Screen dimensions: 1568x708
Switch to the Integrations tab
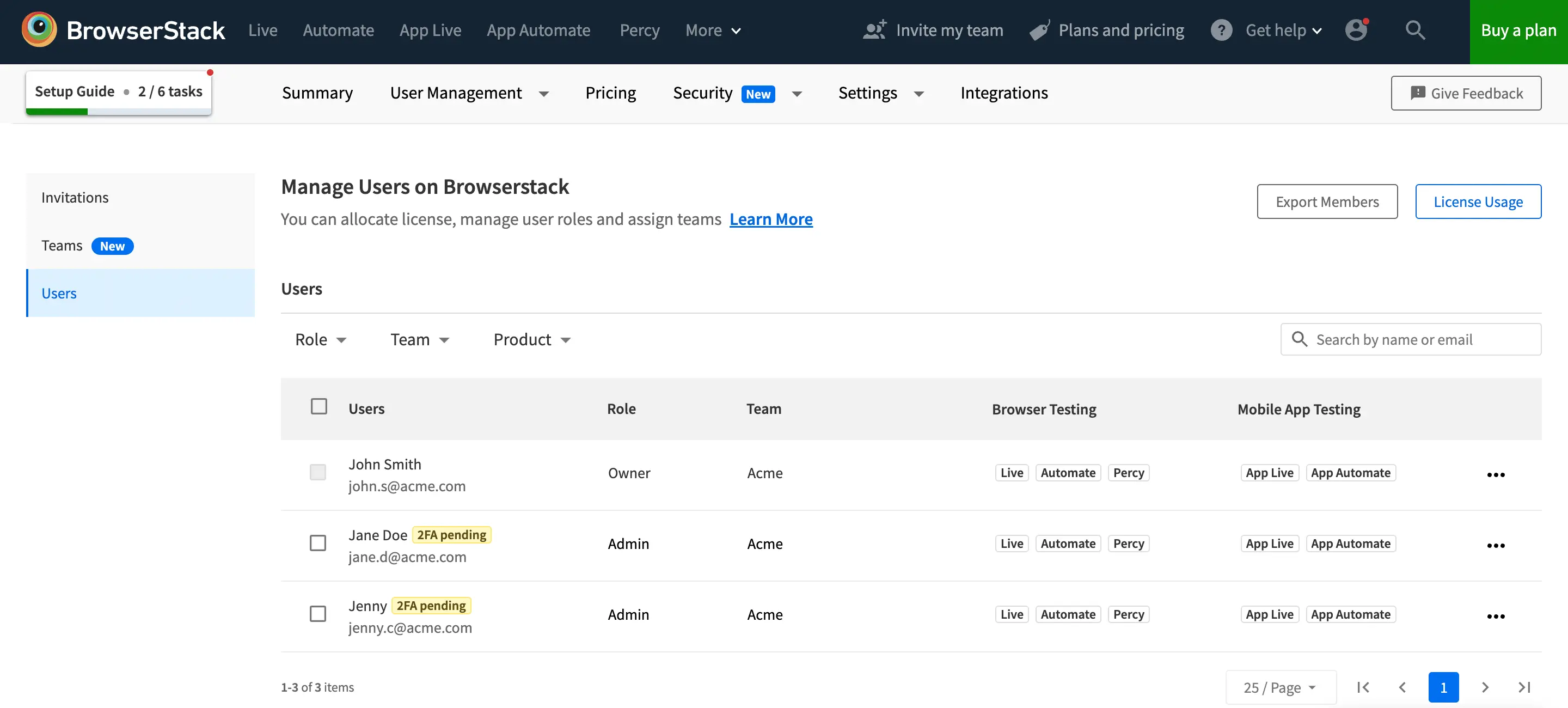1004,93
